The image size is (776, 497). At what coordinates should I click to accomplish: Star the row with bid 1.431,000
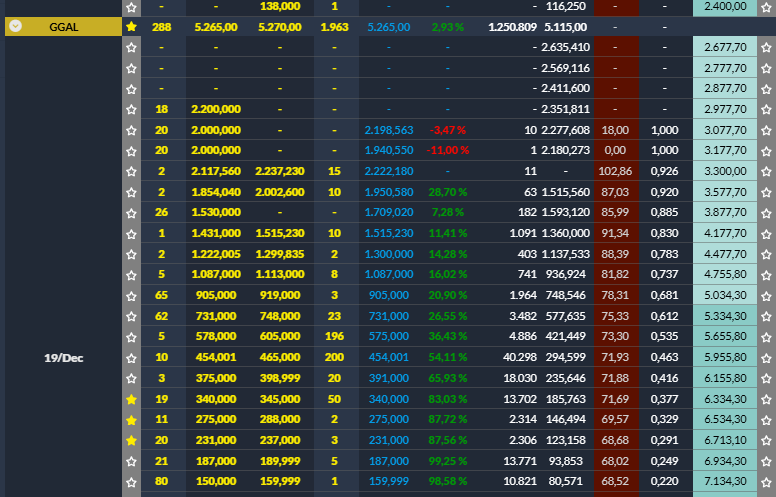click(131, 234)
